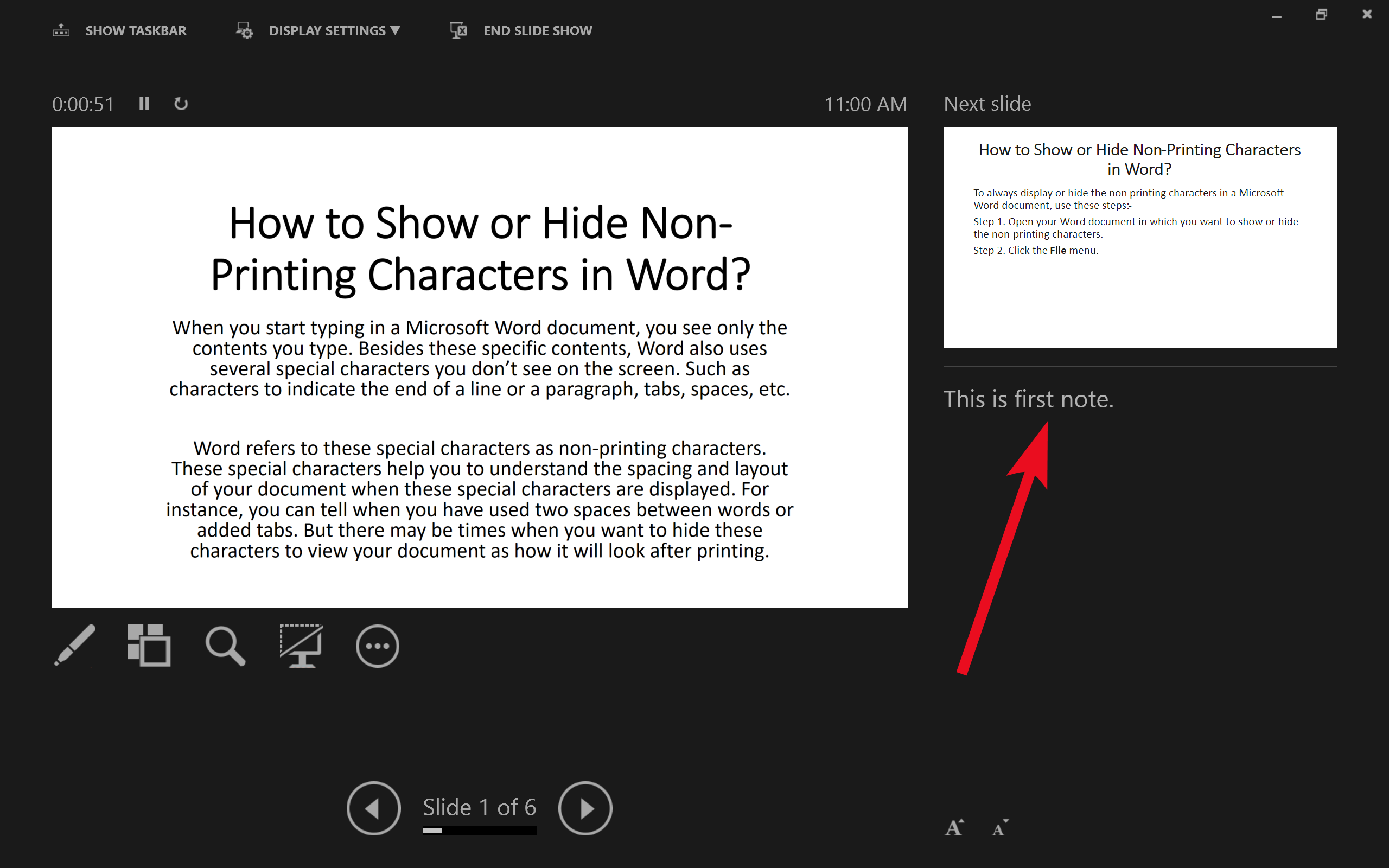Restore down the Presenter View window
This screenshot has width=1389, height=868.
1322,14
